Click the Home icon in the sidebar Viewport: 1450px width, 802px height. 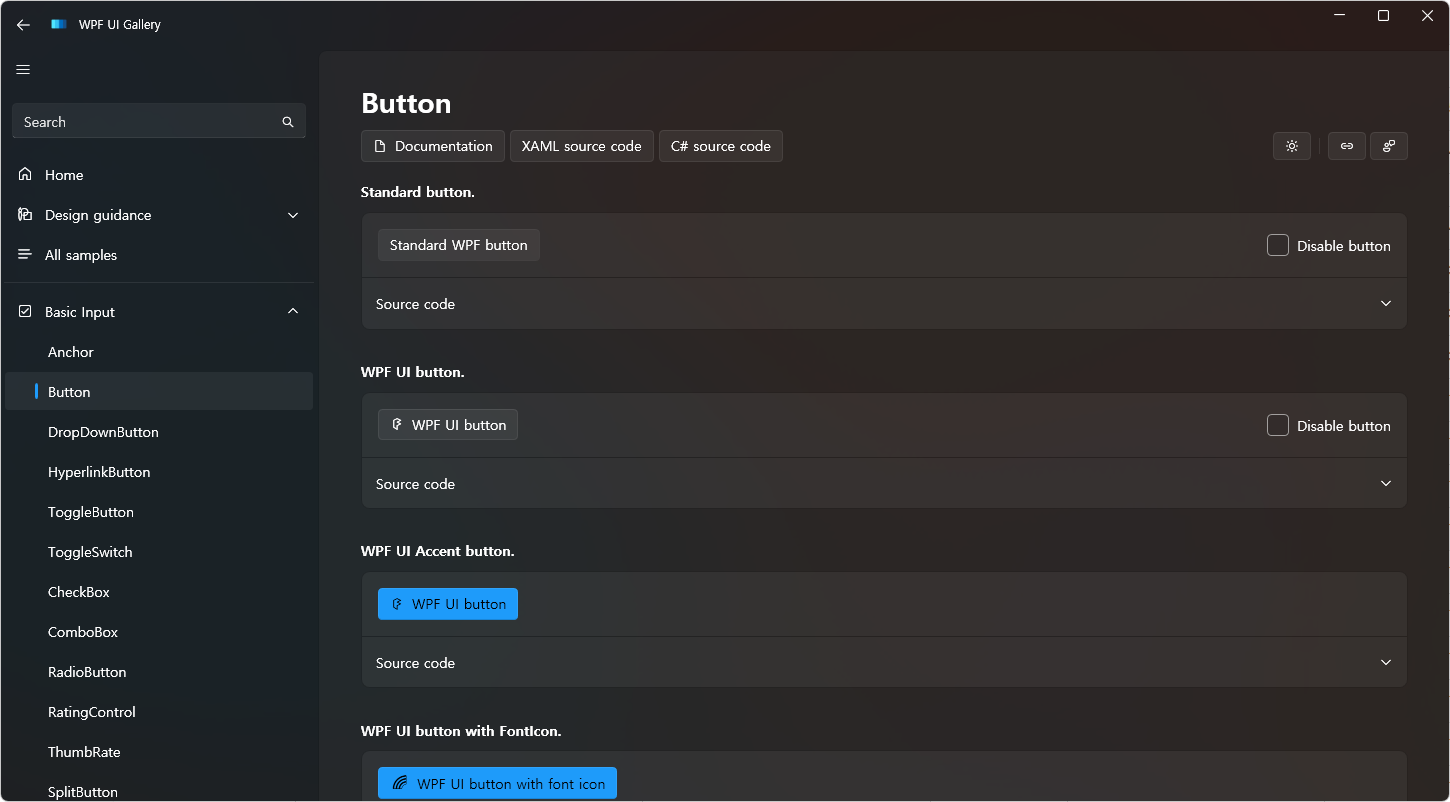point(25,174)
